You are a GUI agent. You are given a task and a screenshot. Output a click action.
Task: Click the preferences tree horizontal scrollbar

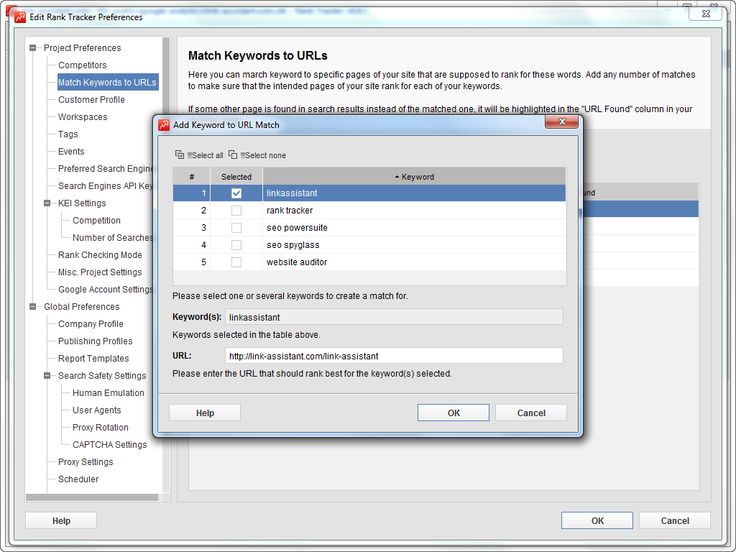(92, 497)
